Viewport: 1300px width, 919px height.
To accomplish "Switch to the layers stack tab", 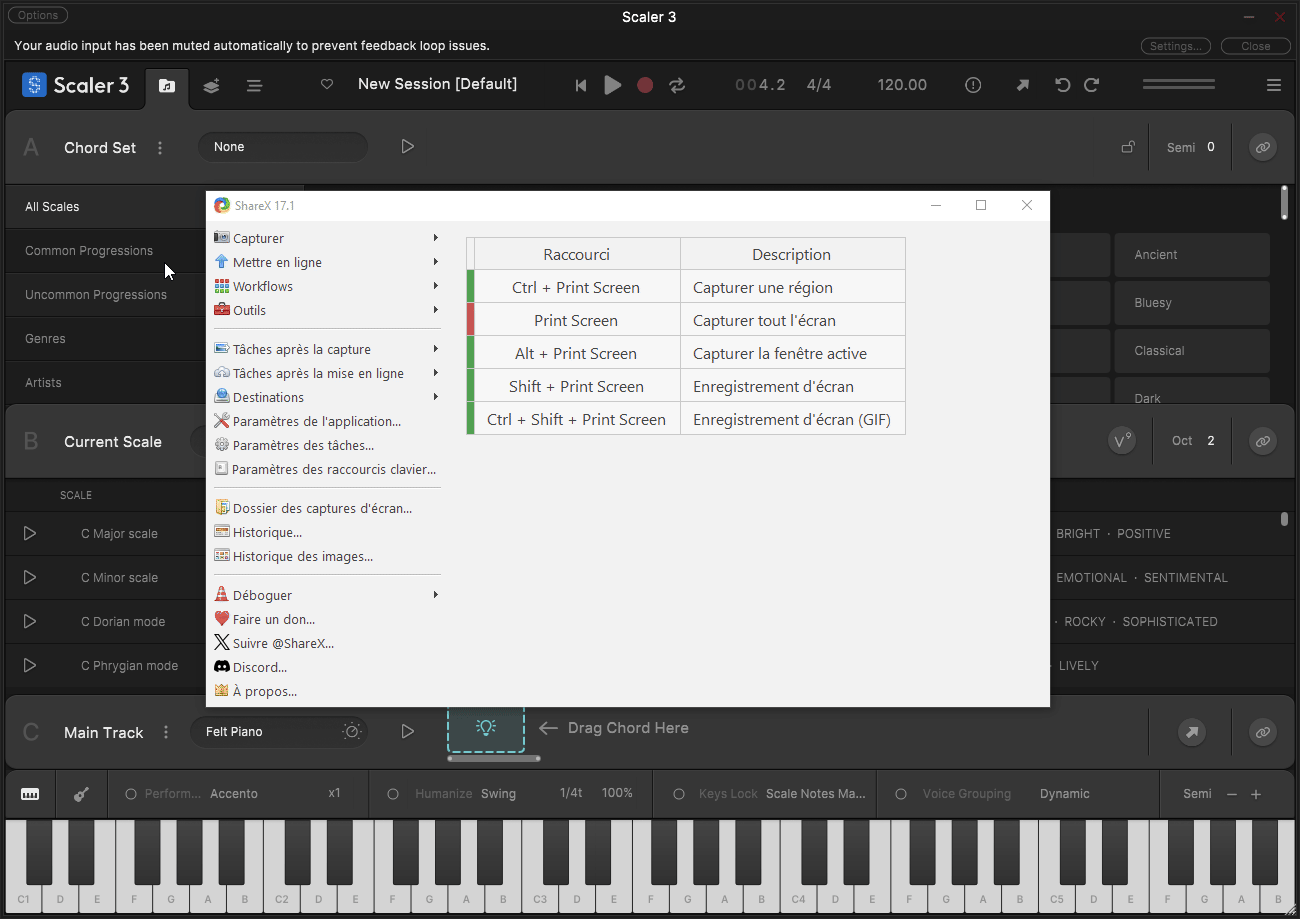I will point(211,86).
